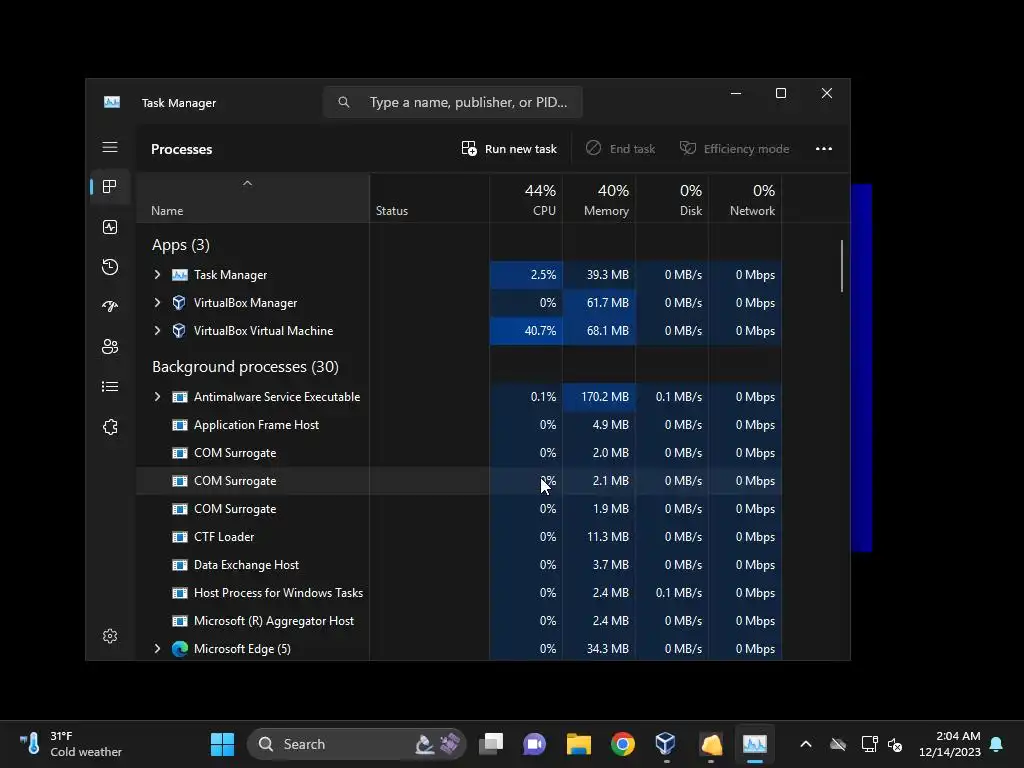Expand the VirtualBox Virtual Machine process group
Image resolution: width=1024 pixels, height=768 pixels.
click(157, 331)
